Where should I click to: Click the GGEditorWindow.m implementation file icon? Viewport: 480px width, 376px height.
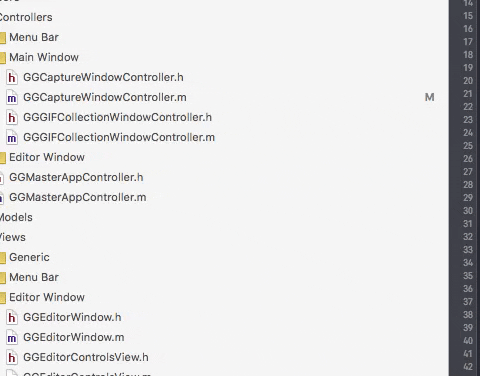pos(12,337)
